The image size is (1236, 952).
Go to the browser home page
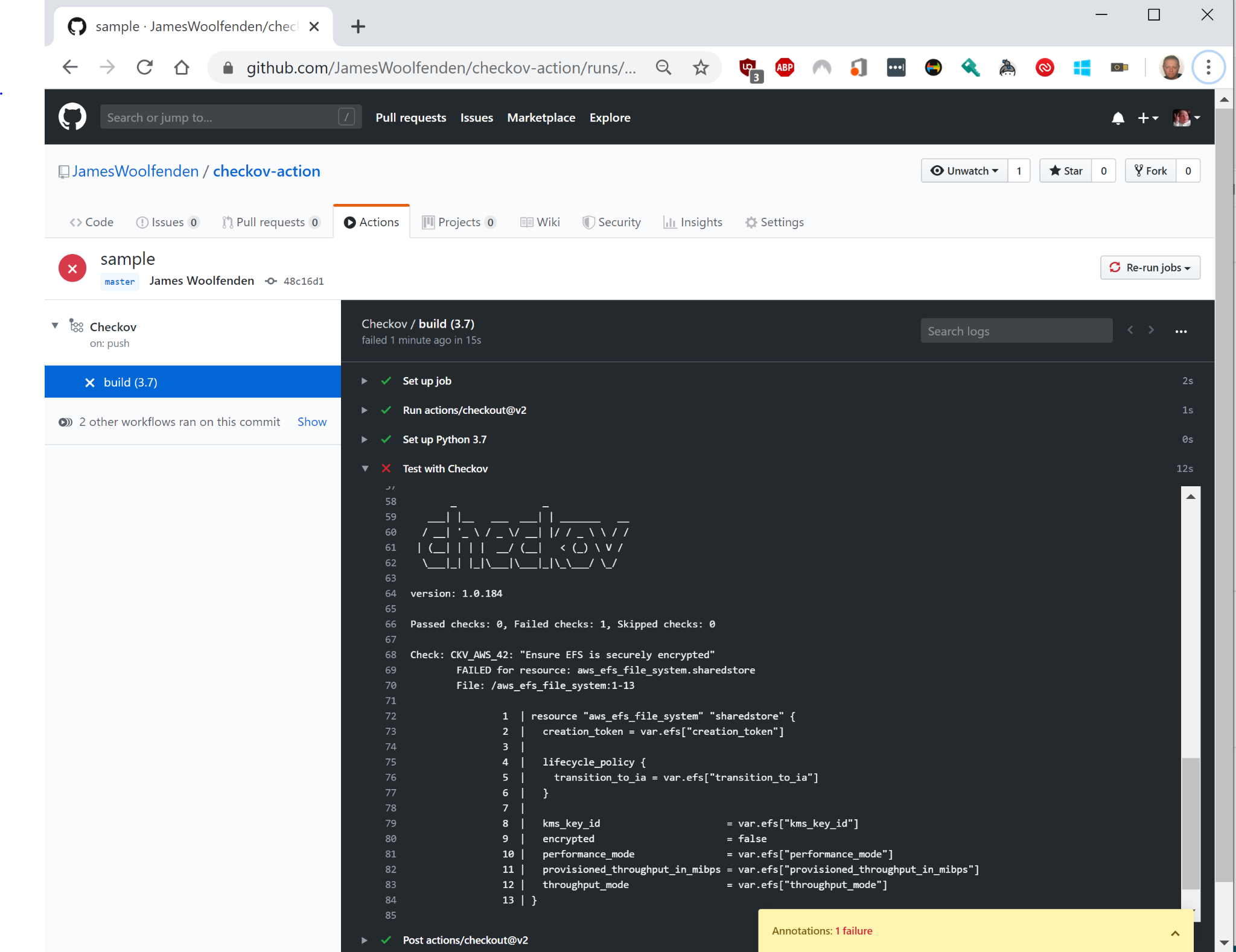point(182,67)
